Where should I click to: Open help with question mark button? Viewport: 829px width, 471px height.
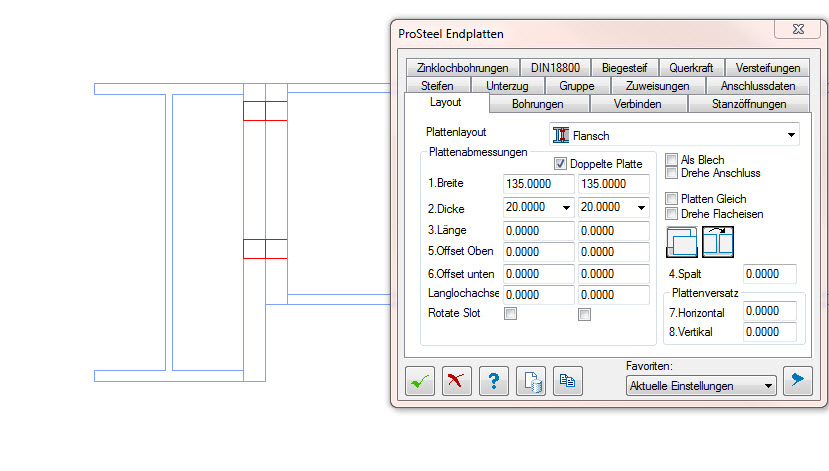[x=494, y=381]
